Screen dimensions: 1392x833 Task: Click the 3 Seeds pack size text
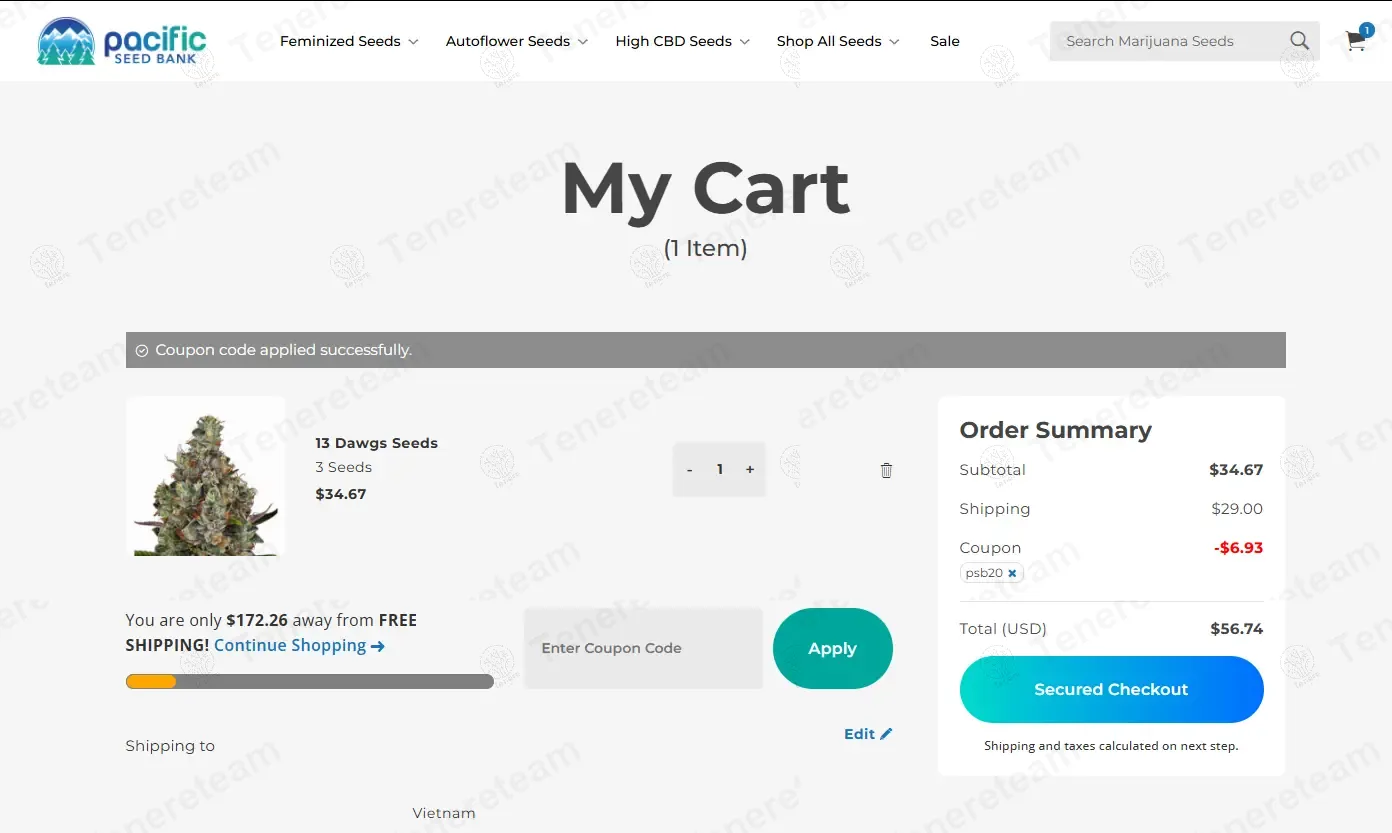[x=343, y=467]
